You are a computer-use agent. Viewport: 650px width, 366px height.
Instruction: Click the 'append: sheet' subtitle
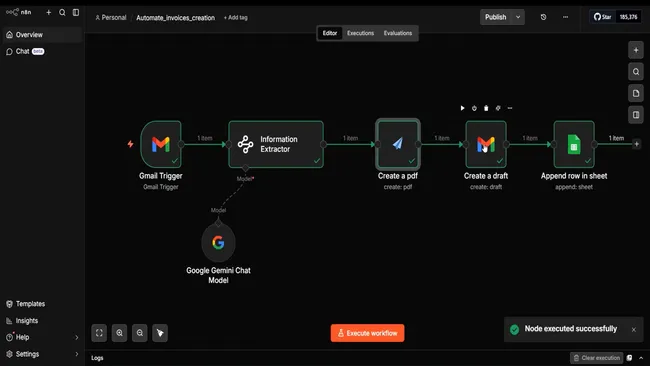[x=574, y=187]
